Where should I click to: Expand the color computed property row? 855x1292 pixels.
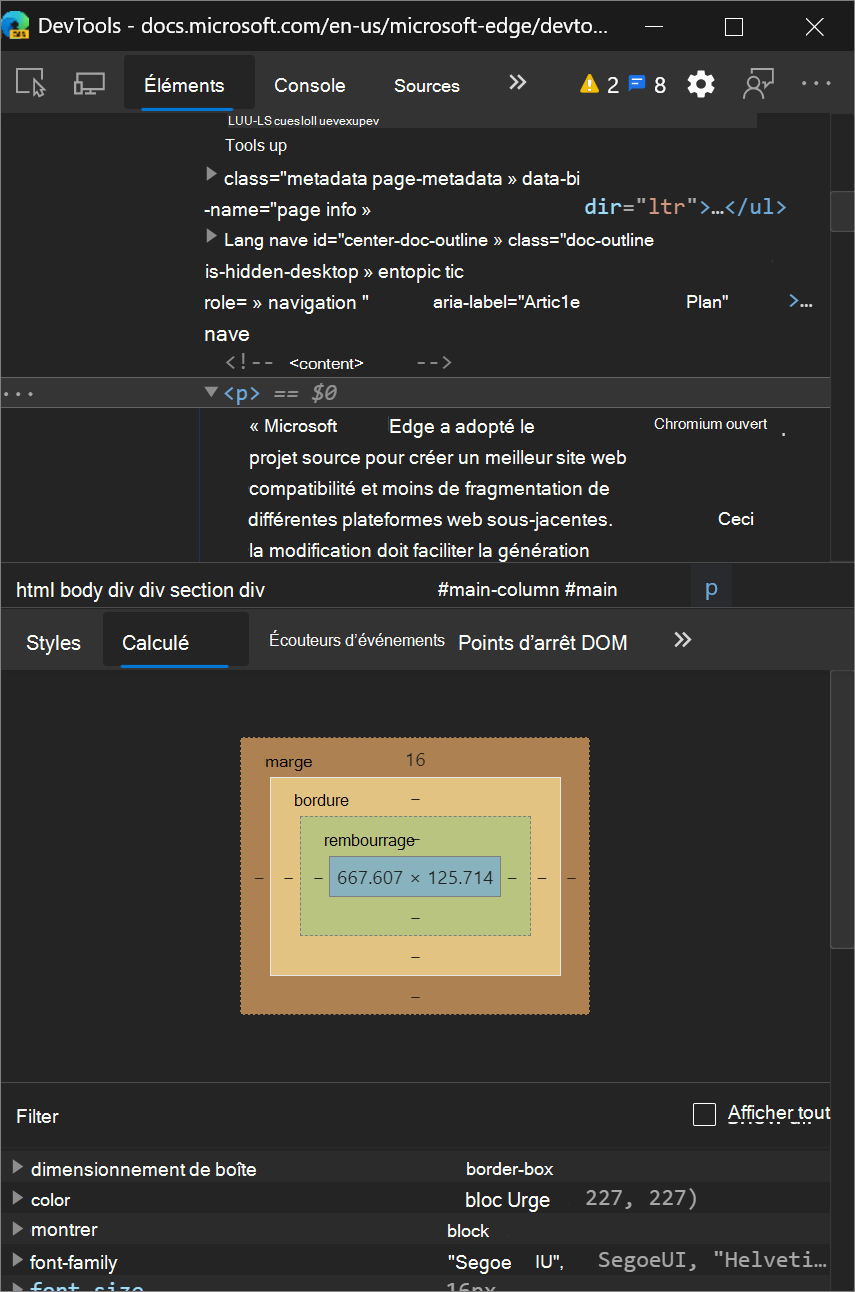(16, 1200)
